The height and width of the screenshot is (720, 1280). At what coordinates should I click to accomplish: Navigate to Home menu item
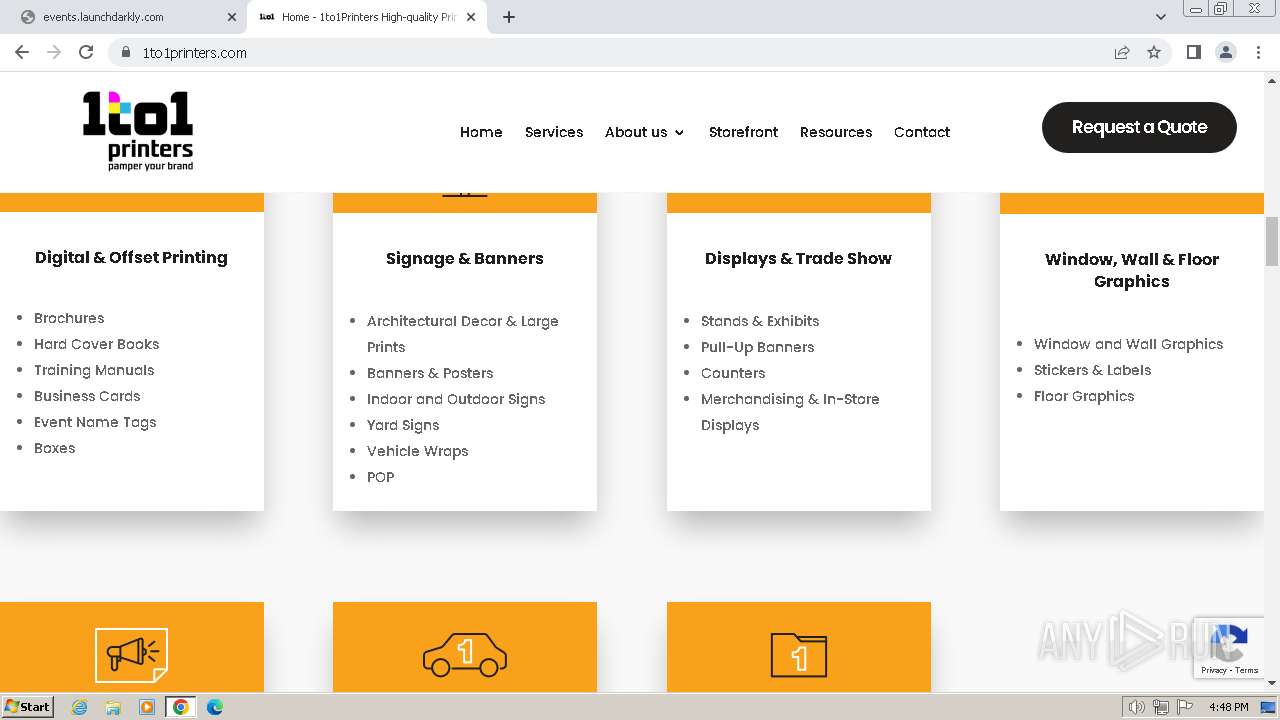[481, 132]
